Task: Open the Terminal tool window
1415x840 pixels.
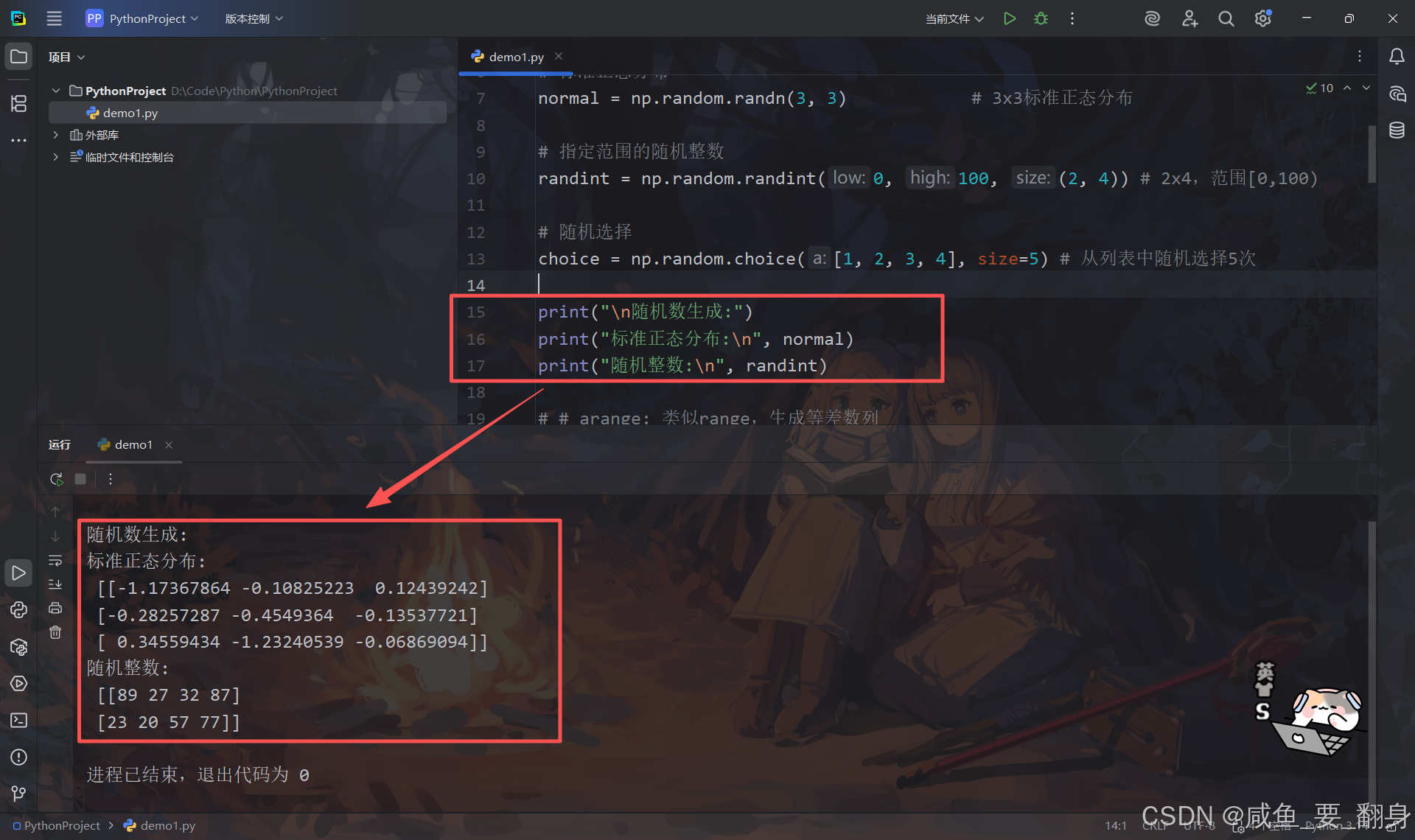Action: 19,720
